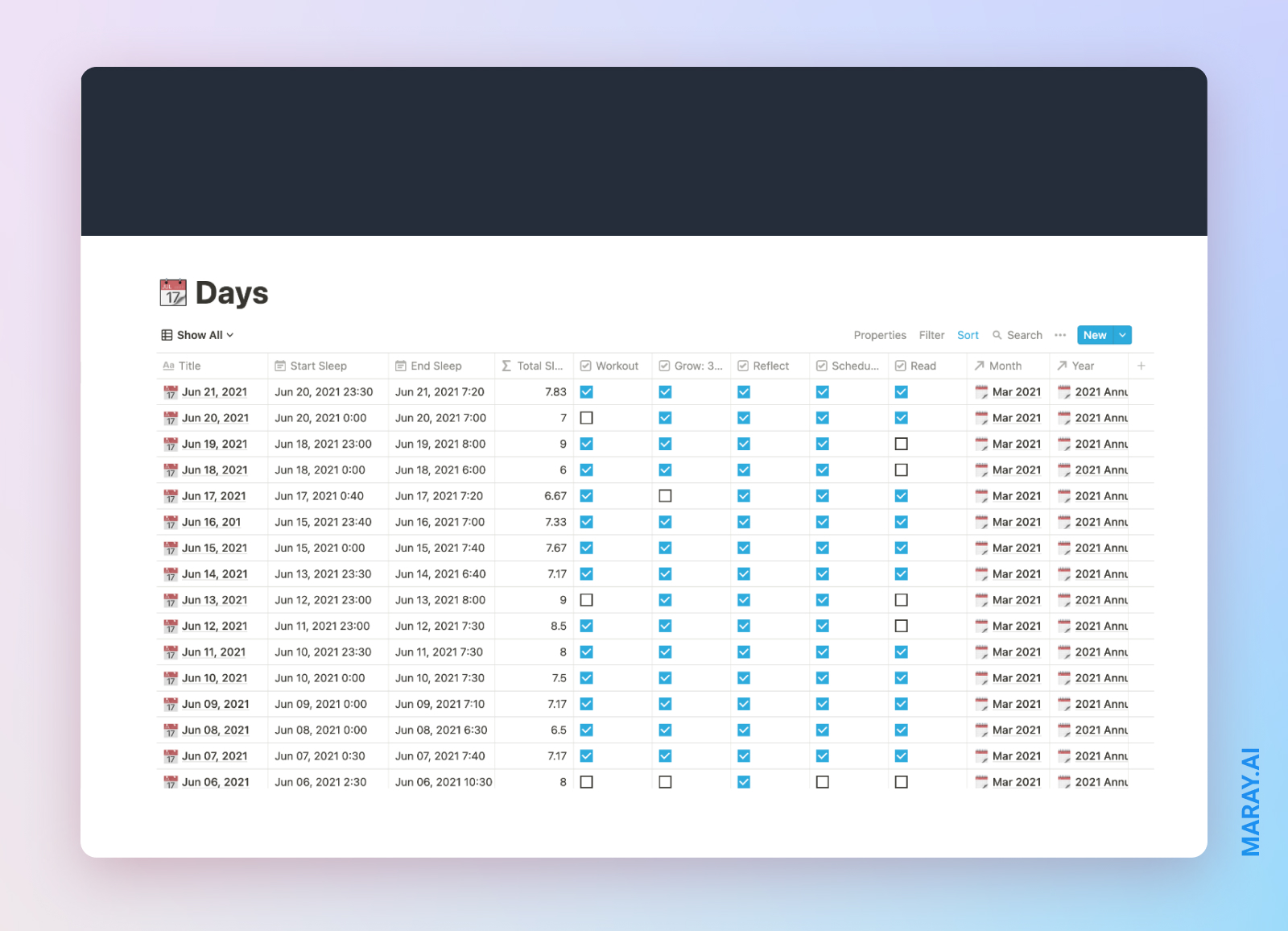Click the Year column relation arrow icon
The image size is (1288, 931).
(x=1063, y=366)
